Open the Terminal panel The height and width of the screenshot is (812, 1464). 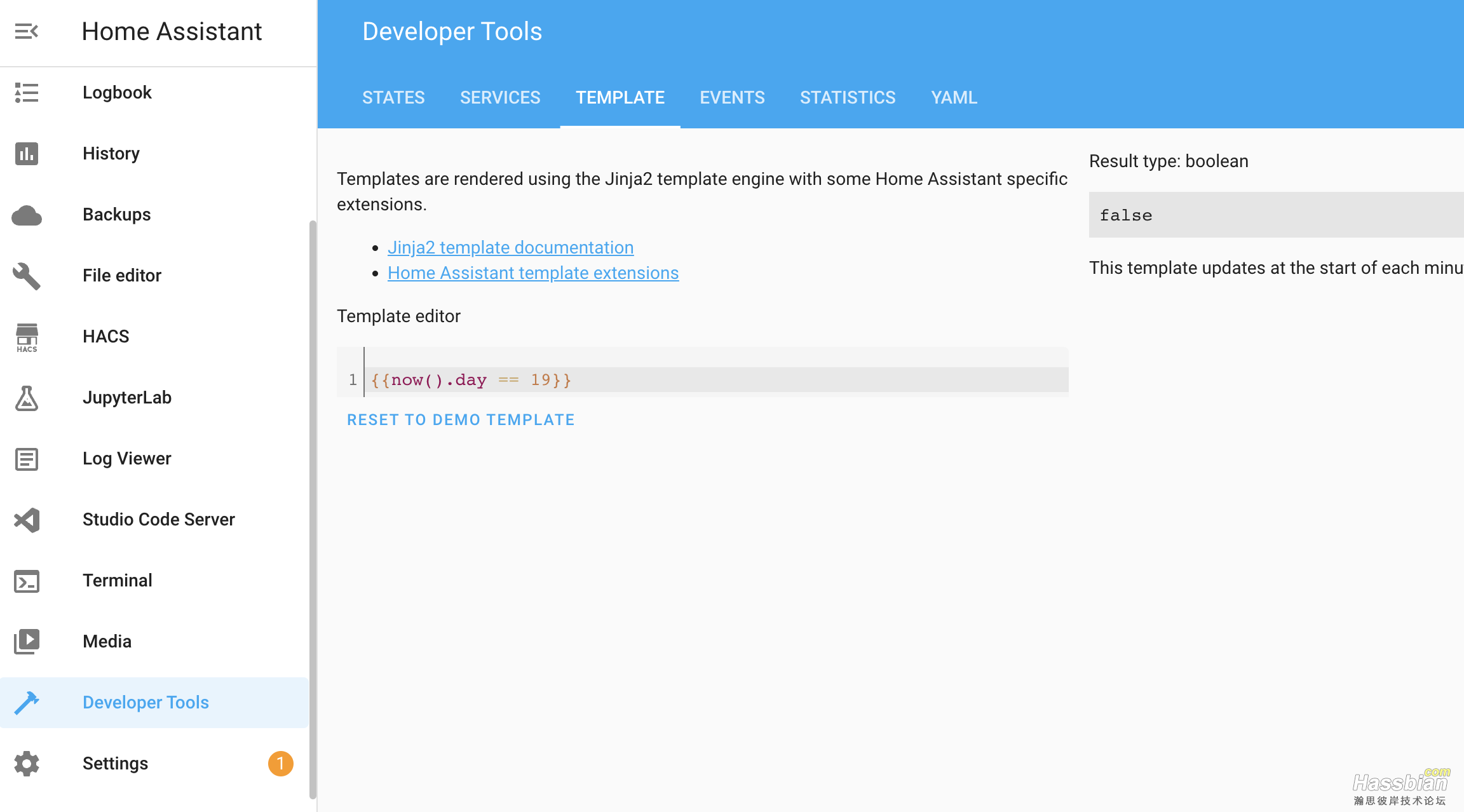154,581
